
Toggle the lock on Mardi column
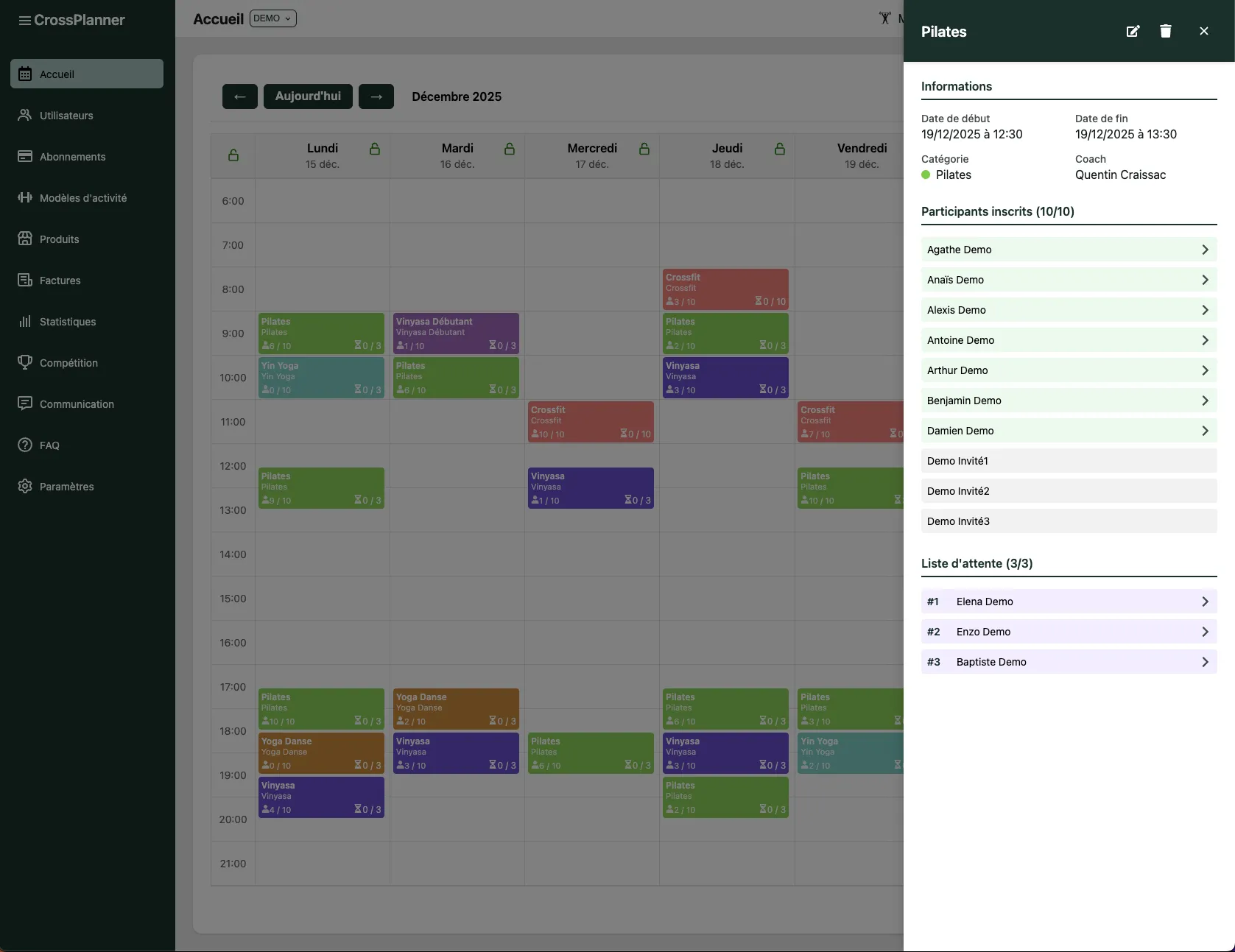pyautogui.click(x=509, y=149)
